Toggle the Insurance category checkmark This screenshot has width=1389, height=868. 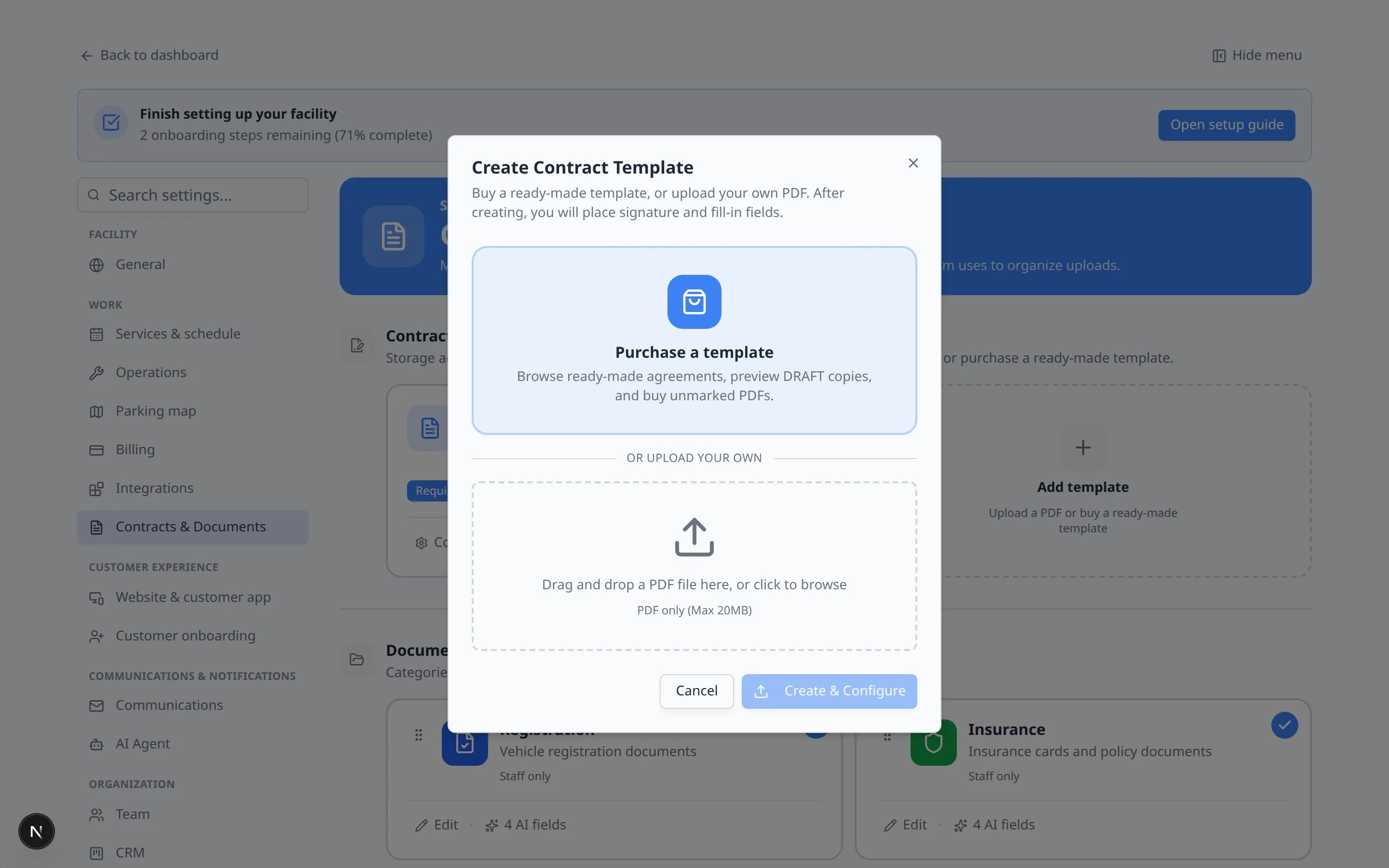1284,726
